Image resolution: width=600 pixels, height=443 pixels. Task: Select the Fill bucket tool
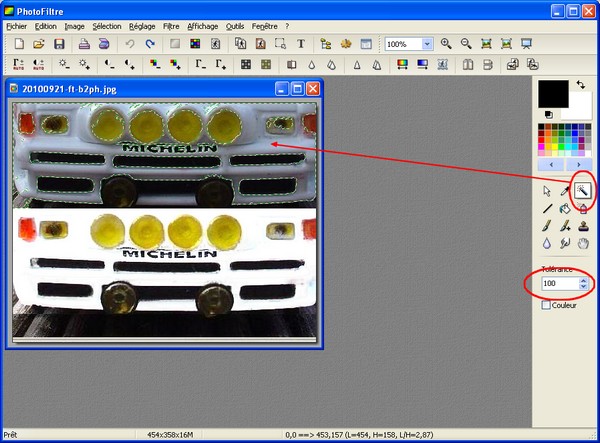[565, 208]
